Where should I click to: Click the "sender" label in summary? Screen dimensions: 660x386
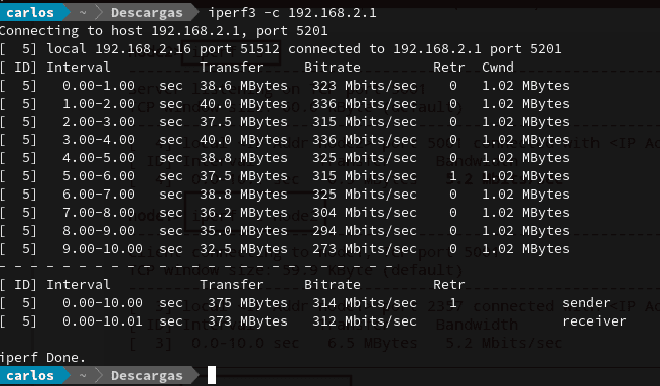pyautogui.click(x=586, y=303)
